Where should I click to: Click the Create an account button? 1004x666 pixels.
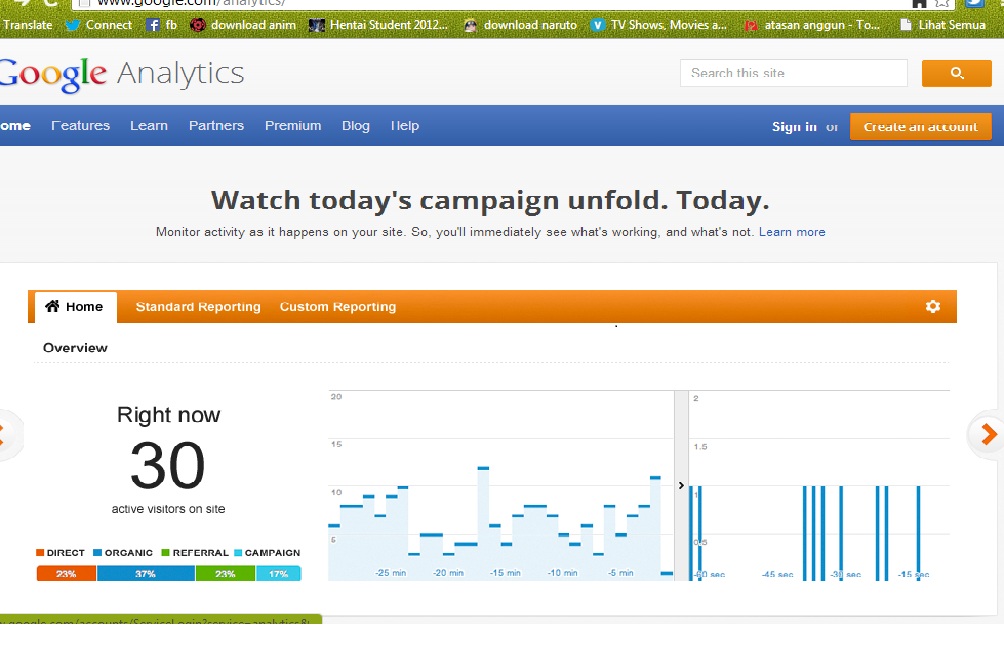coord(920,127)
